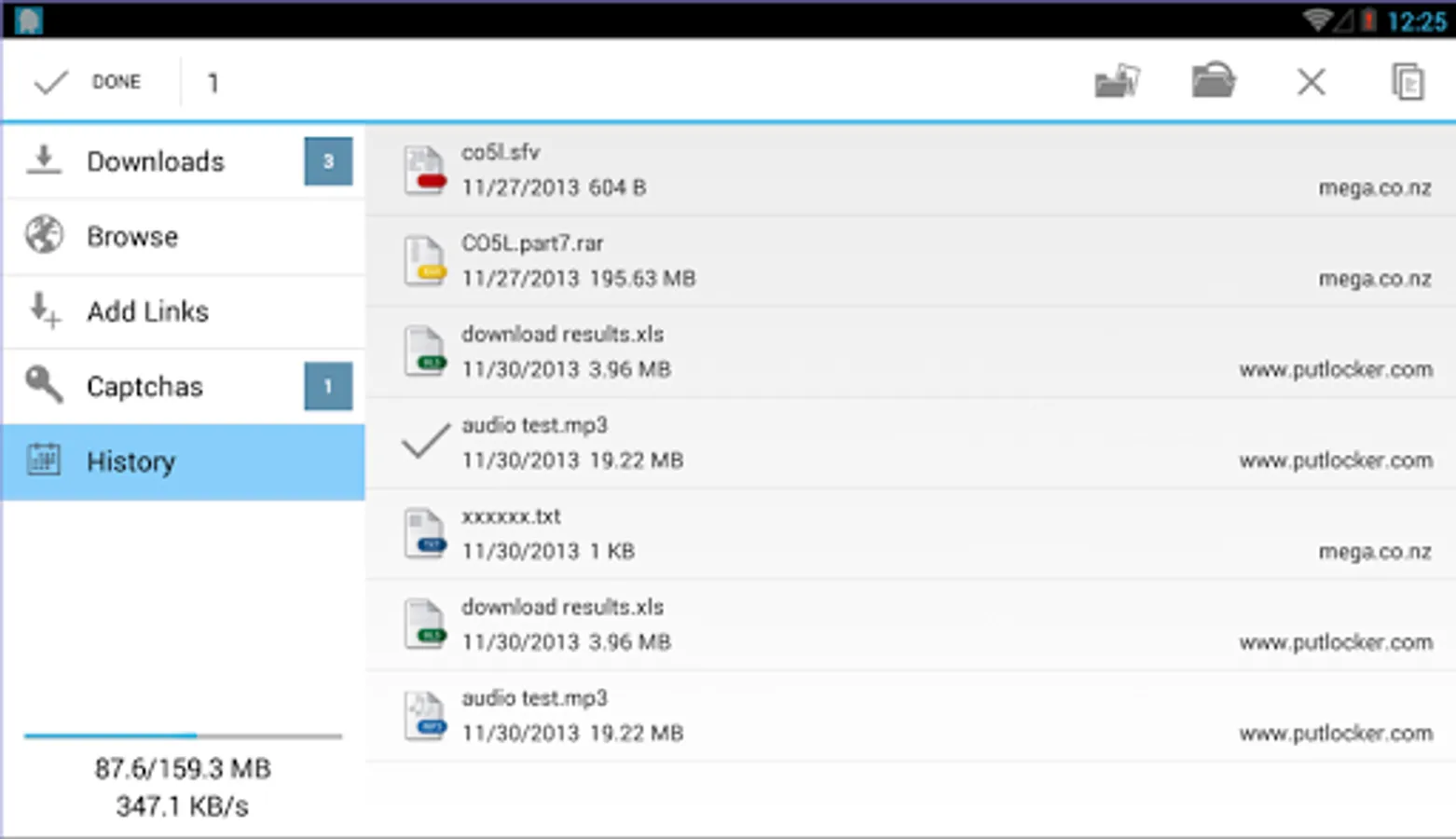Image resolution: width=1456 pixels, height=839 pixels.
Task: Tap the battery icon in the status bar
Action: pyautogui.click(x=1367, y=20)
